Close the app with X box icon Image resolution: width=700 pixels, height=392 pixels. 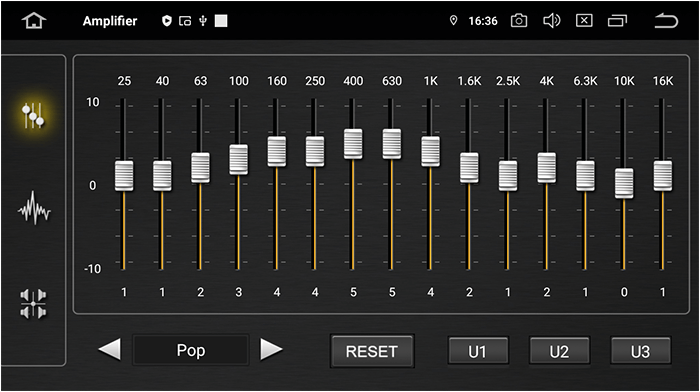coord(584,21)
